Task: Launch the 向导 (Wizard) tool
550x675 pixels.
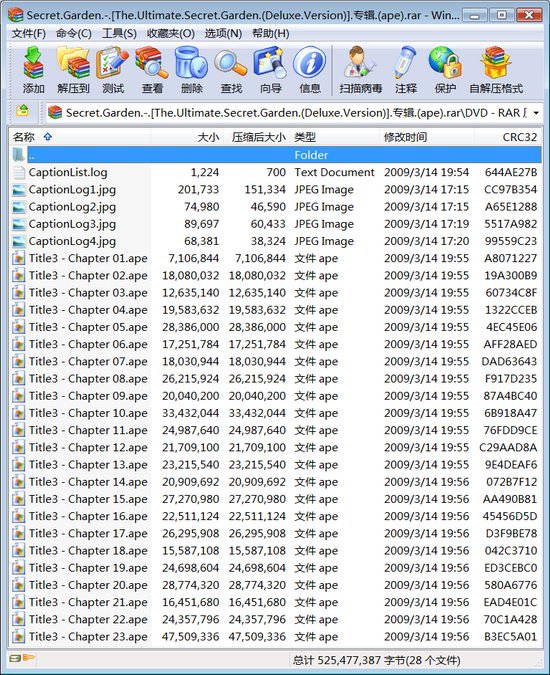Action: click(x=271, y=70)
